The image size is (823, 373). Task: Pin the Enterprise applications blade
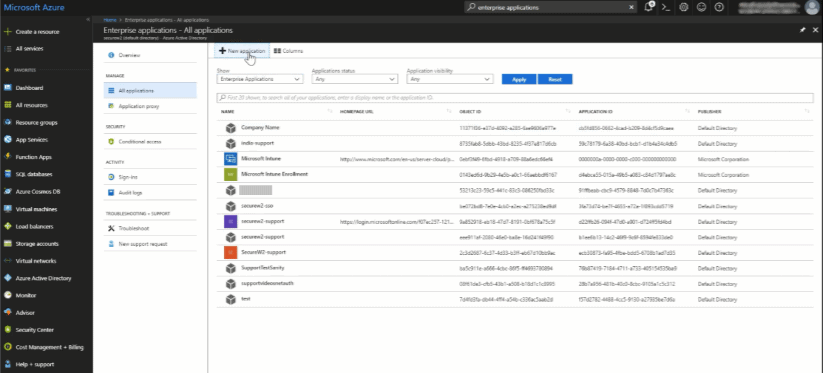(803, 30)
